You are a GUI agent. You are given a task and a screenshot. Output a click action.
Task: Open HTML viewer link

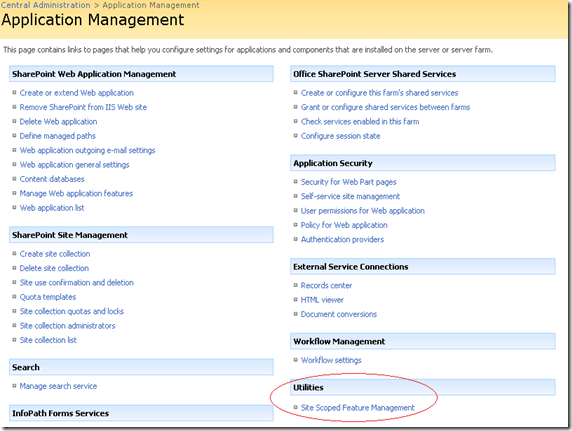pyautogui.click(x=322, y=300)
